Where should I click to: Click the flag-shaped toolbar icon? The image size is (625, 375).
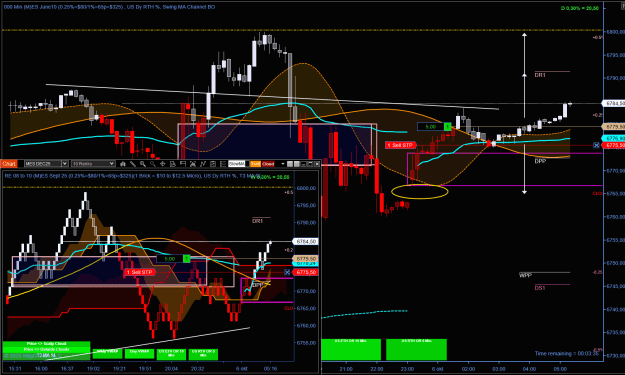pyautogui.click(x=183, y=164)
